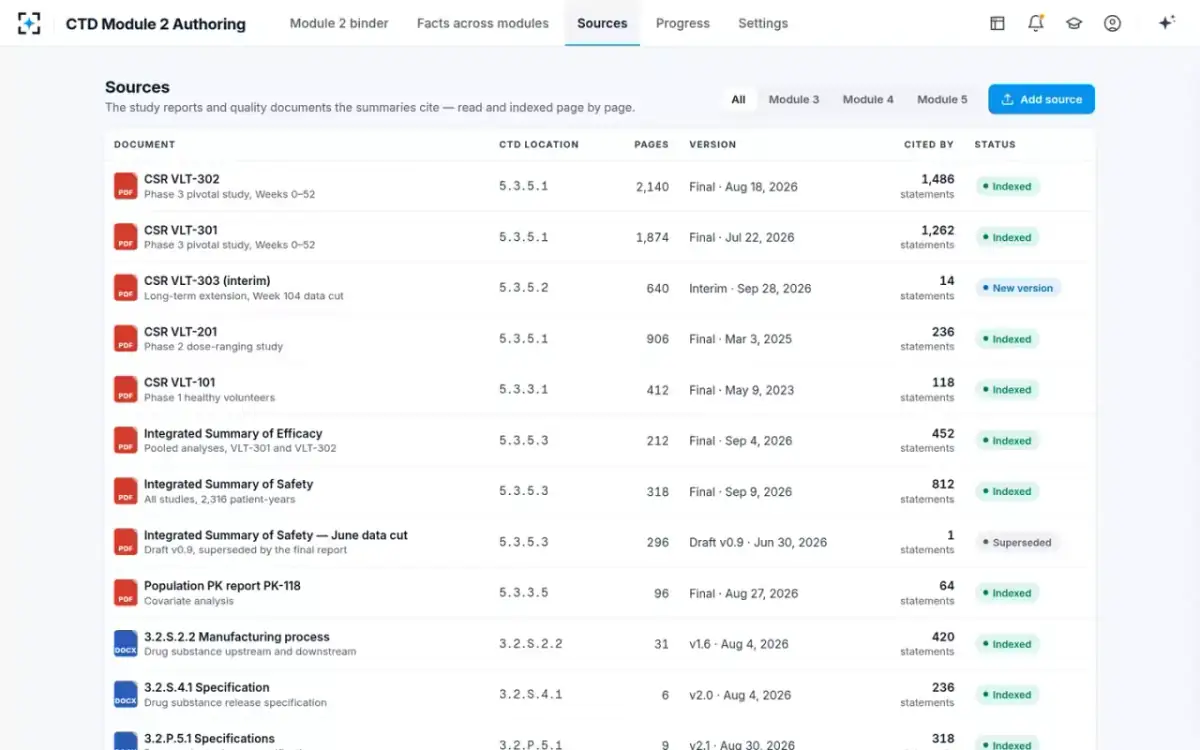Click the PDF icon for CSR VLT-303 (interim)
1200x750 pixels.
point(125,288)
